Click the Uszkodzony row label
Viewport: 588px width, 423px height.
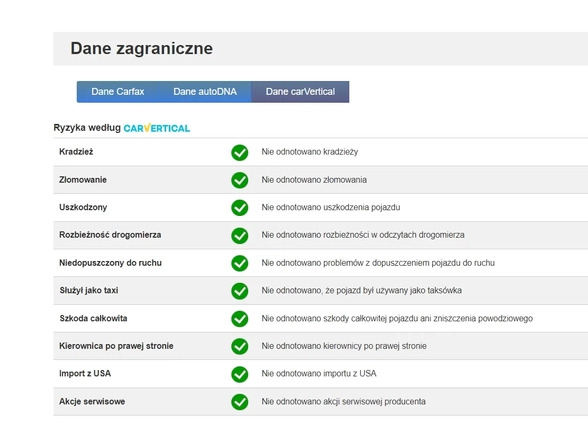(83, 207)
